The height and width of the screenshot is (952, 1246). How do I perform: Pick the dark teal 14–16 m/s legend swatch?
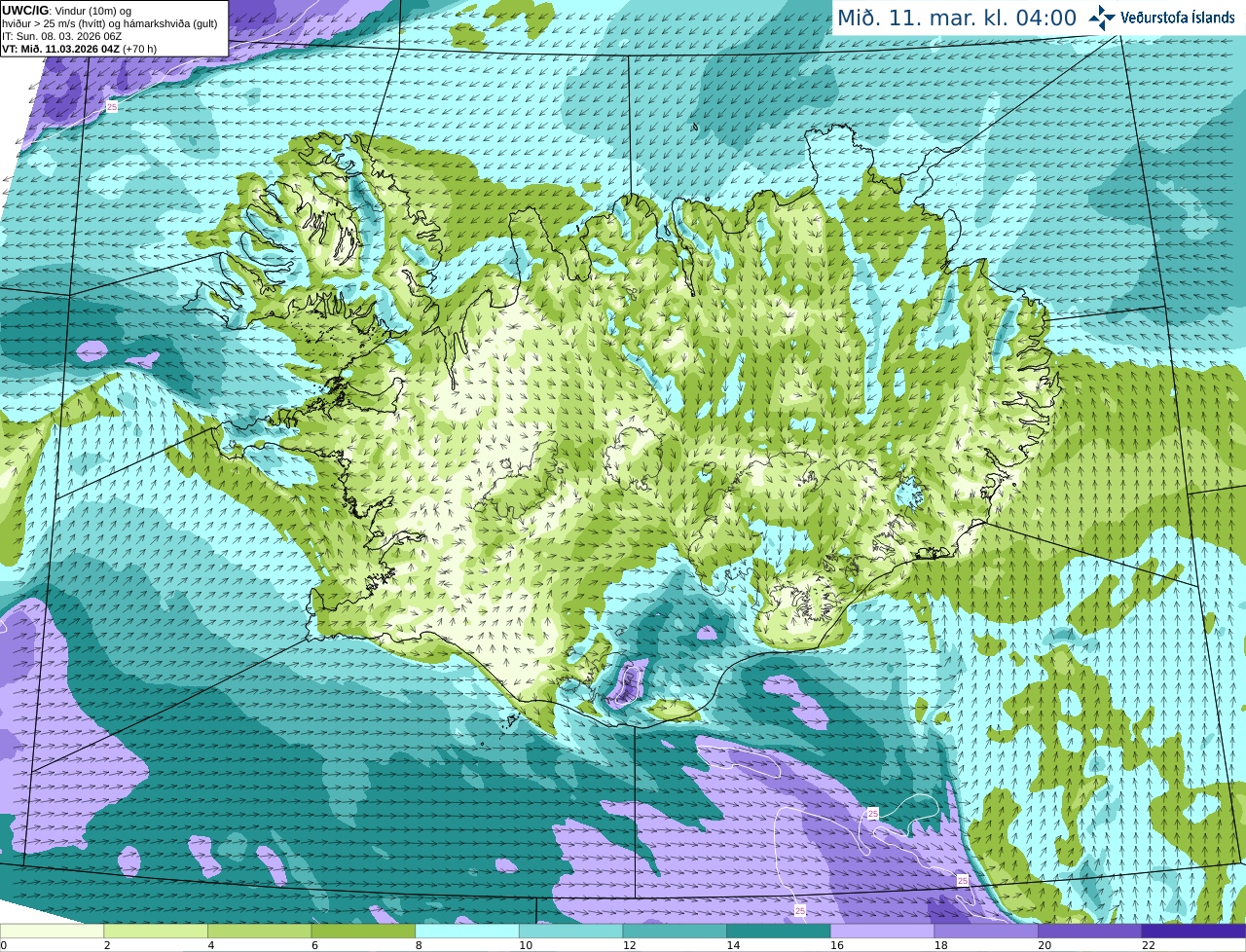(779, 931)
